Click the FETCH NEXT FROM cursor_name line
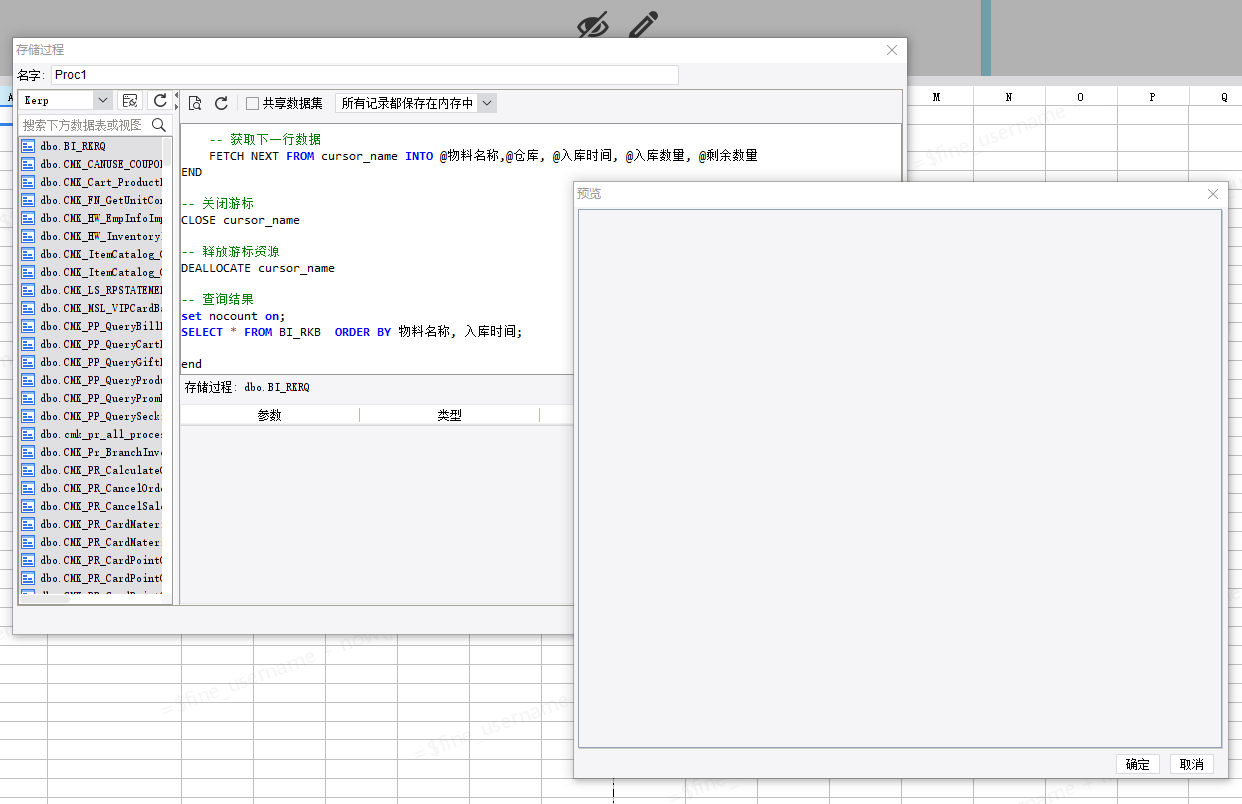The height and width of the screenshot is (804, 1242). pyautogui.click(x=483, y=156)
